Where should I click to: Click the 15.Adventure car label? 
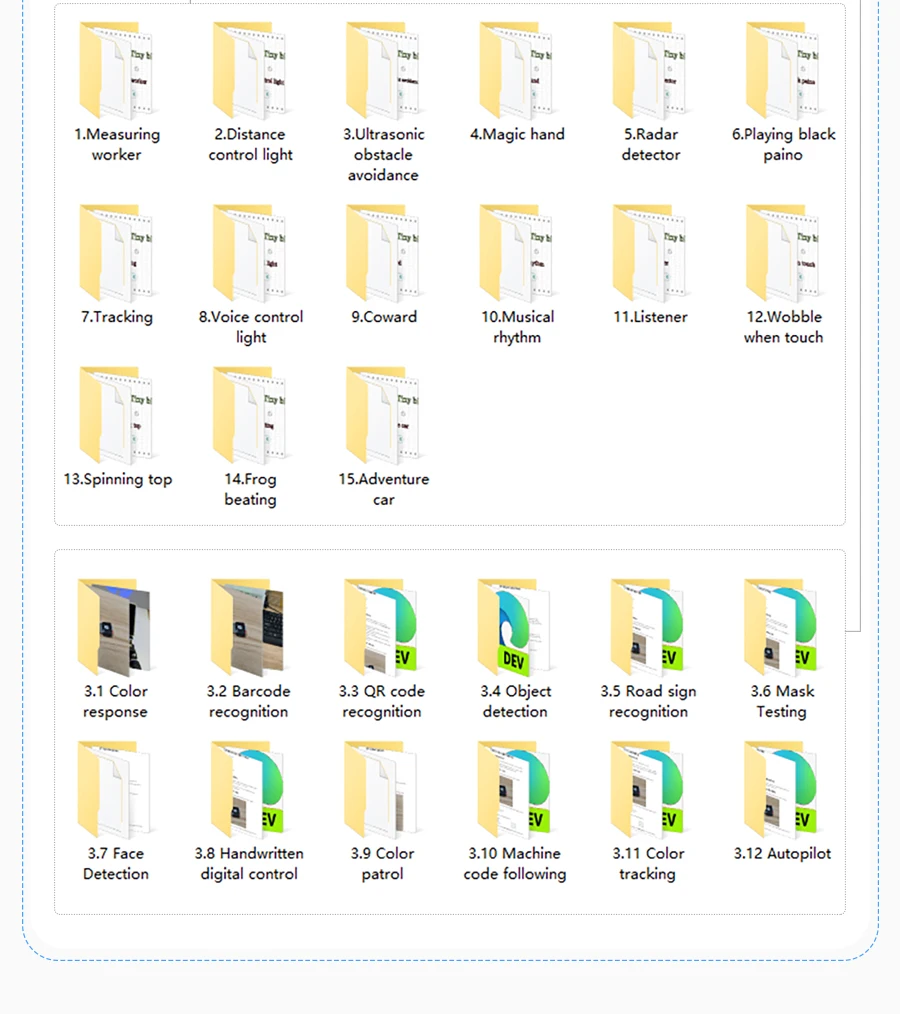click(x=383, y=490)
